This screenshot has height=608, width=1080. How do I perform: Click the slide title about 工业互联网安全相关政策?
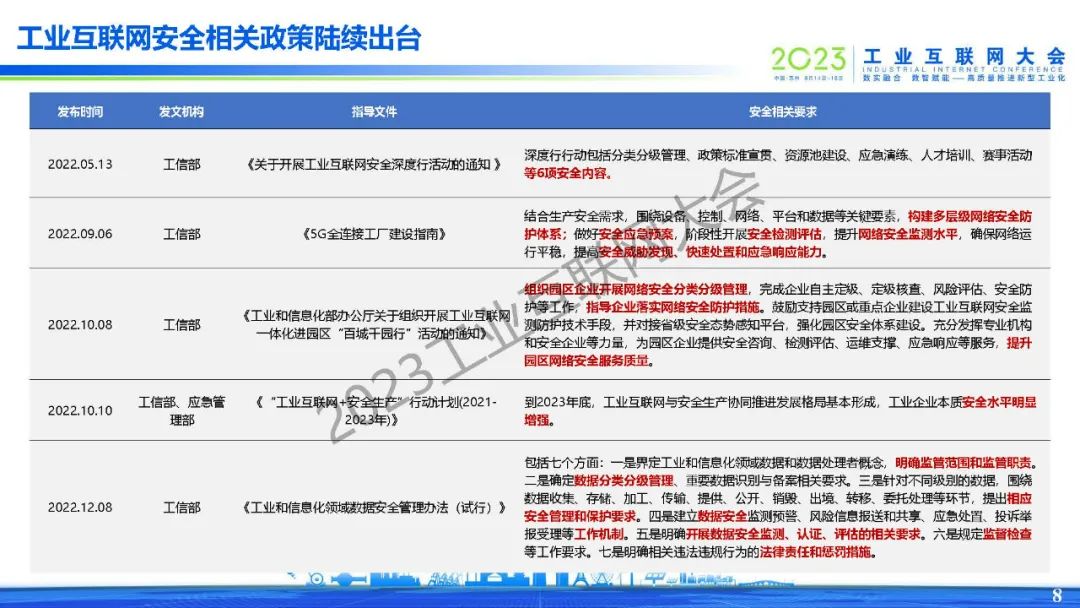(219, 38)
